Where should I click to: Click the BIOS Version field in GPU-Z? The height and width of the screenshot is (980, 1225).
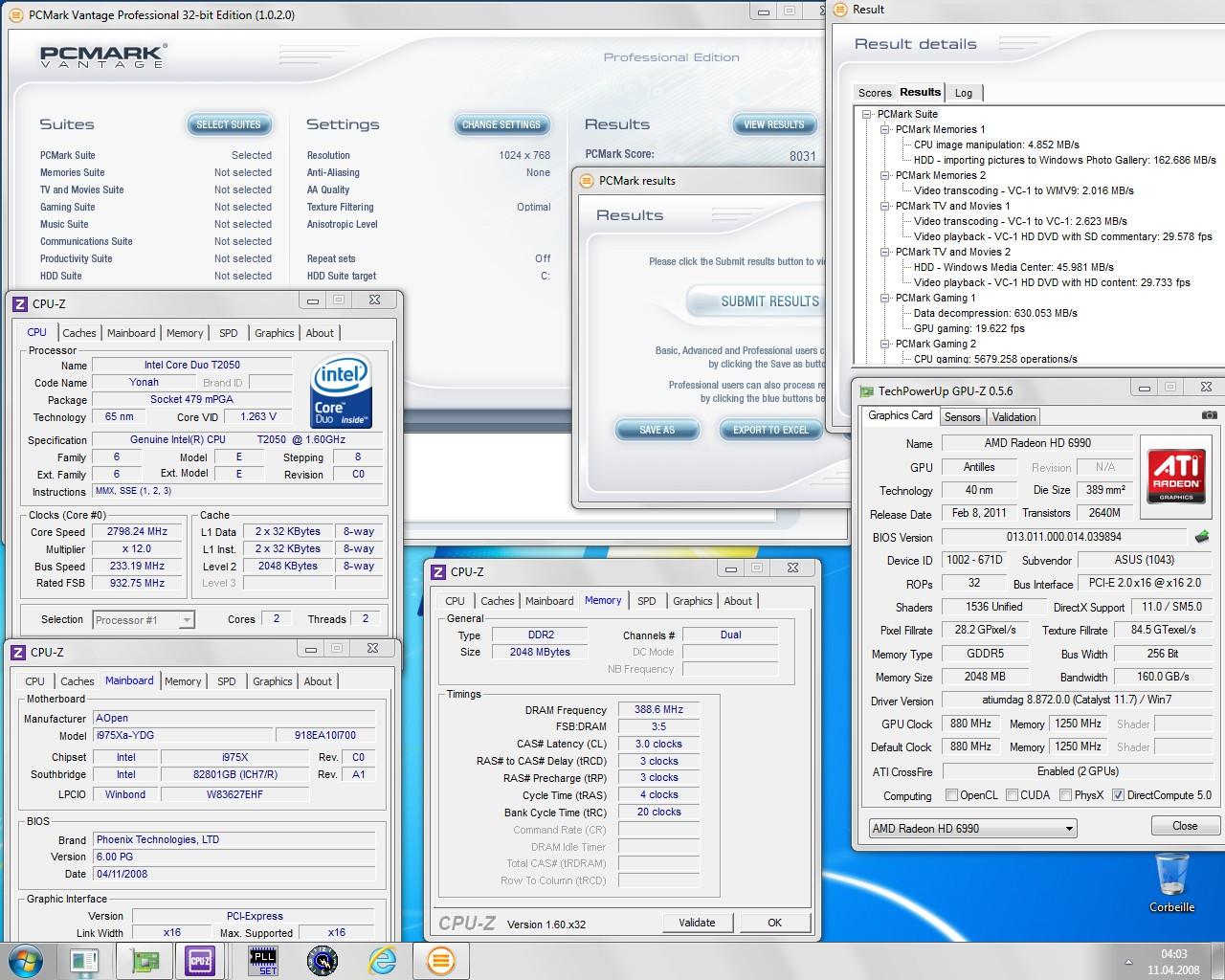1064,537
